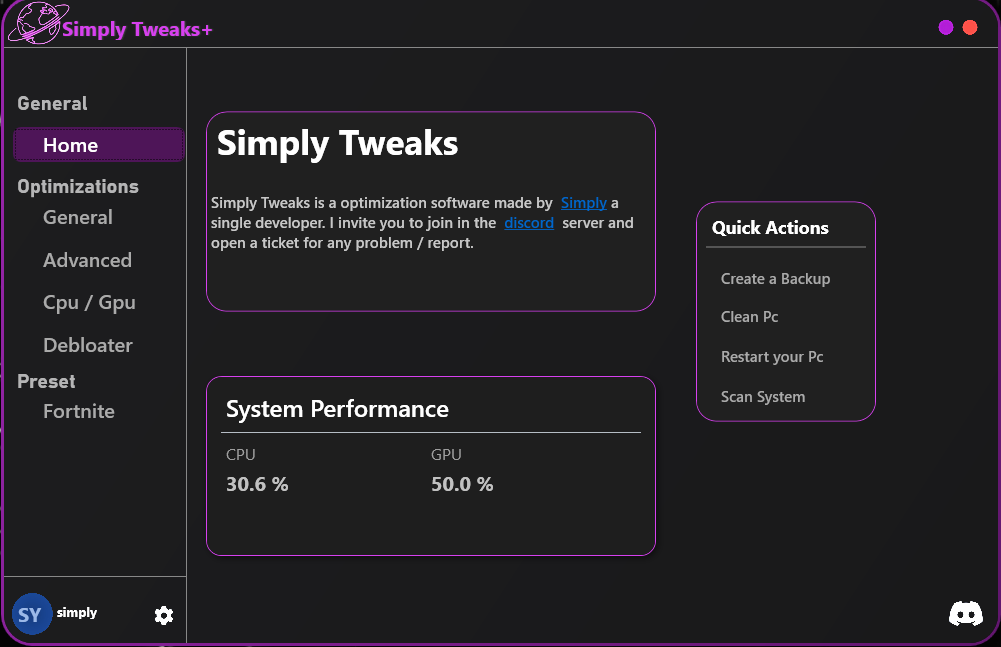This screenshot has height=647, width=1001.
Task: Click the Simply Tweaks+ planet logo
Action: (x=34, y=26)
